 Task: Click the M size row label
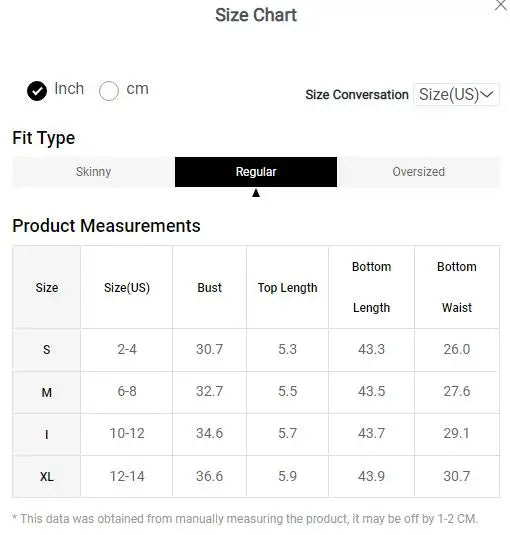pos(47,392)
